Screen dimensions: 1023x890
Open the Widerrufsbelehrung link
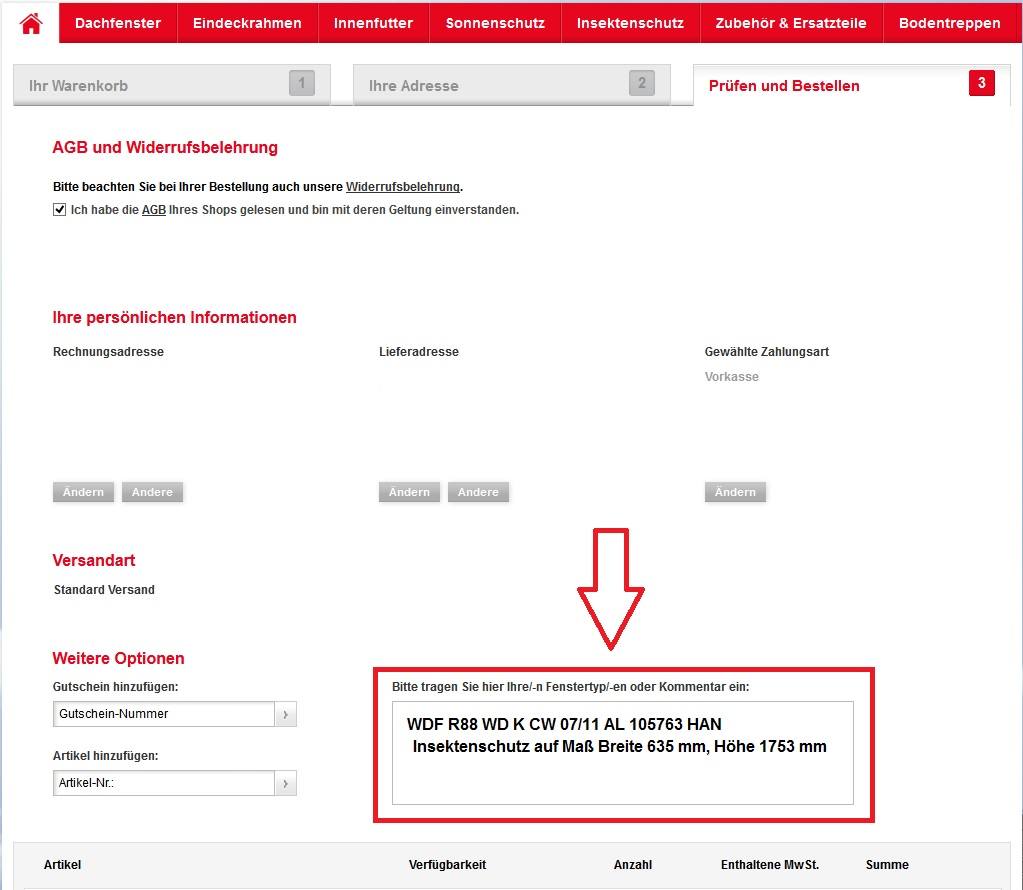[403, 187]
